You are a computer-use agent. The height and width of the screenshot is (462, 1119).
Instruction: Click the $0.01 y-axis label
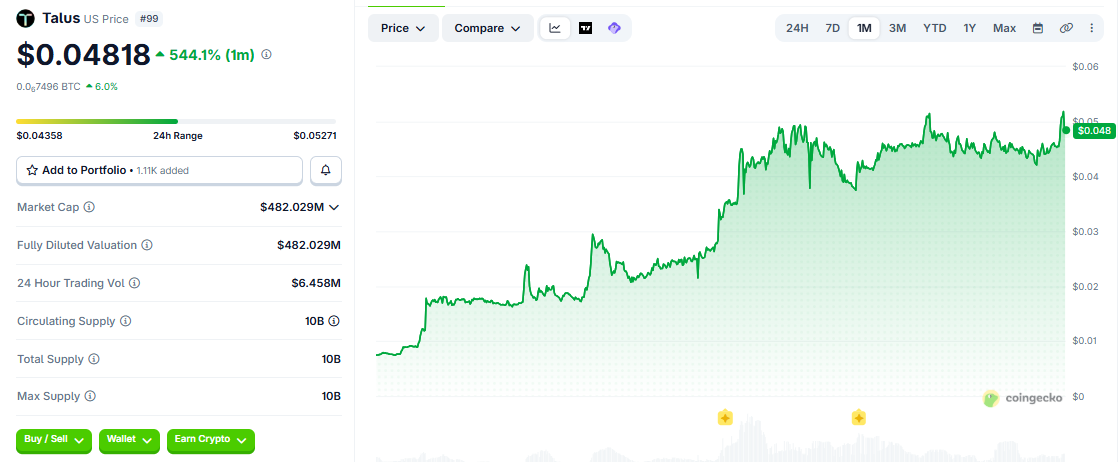1085,340
